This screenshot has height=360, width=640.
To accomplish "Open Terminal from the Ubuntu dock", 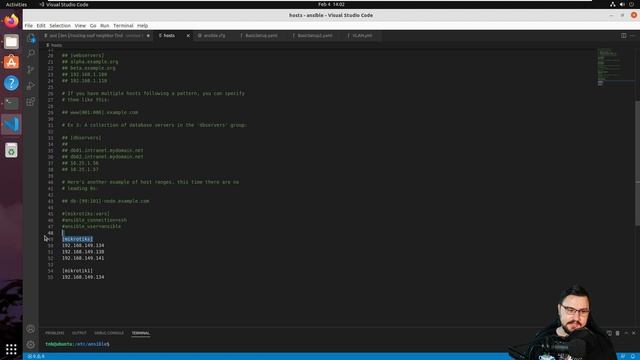I will (x=11, y=103).
